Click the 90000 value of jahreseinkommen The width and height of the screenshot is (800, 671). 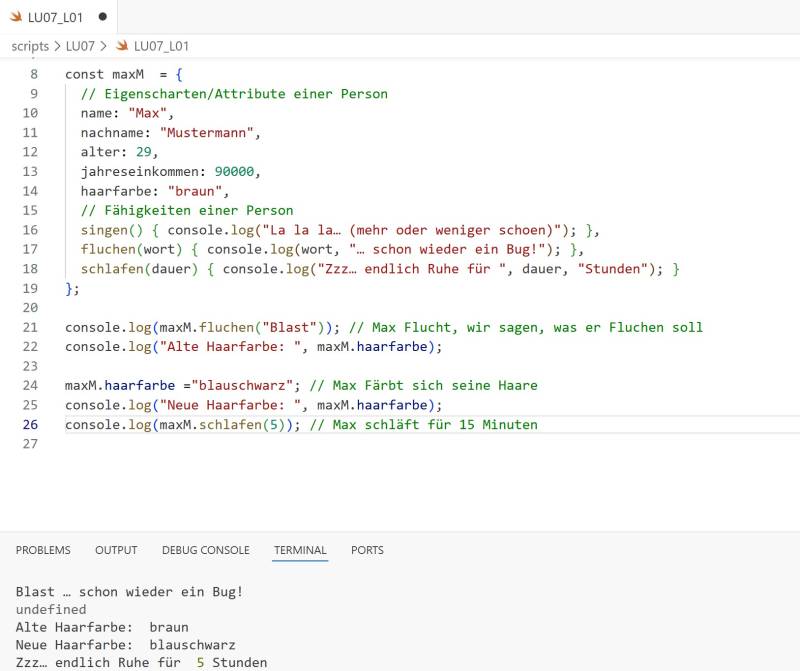234,172
